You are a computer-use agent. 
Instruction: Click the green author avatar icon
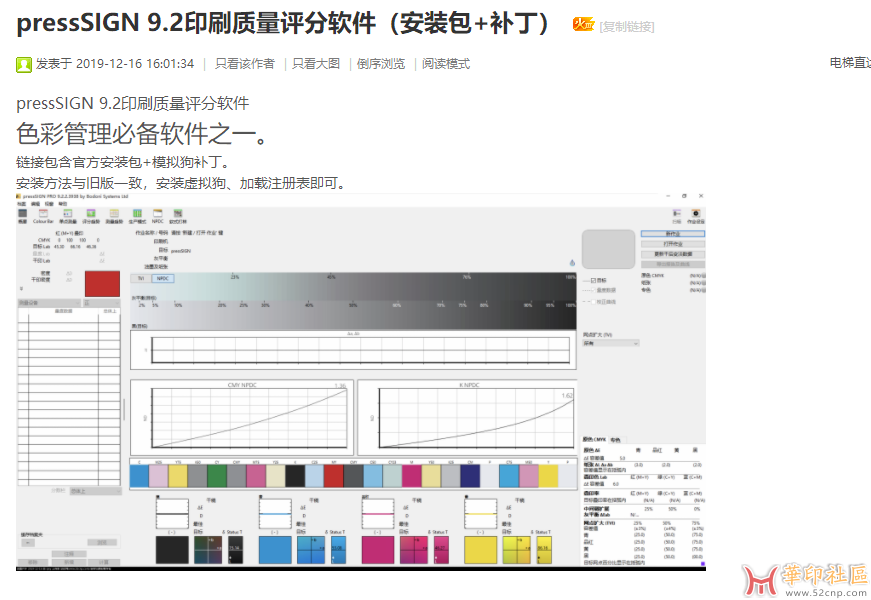pos(24,64)
